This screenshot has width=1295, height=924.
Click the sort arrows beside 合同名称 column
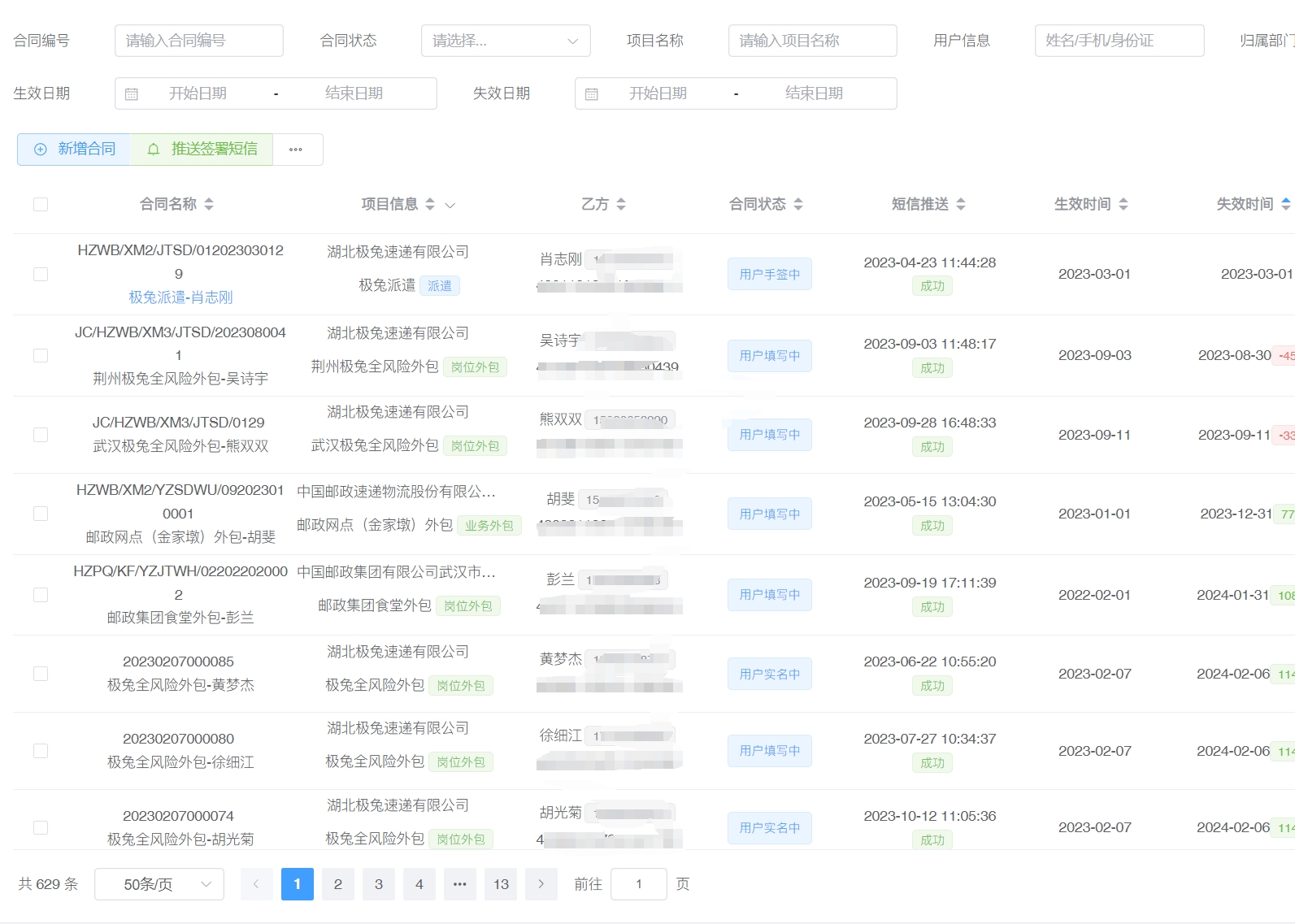pyautogui.click(x=209, y=204)
